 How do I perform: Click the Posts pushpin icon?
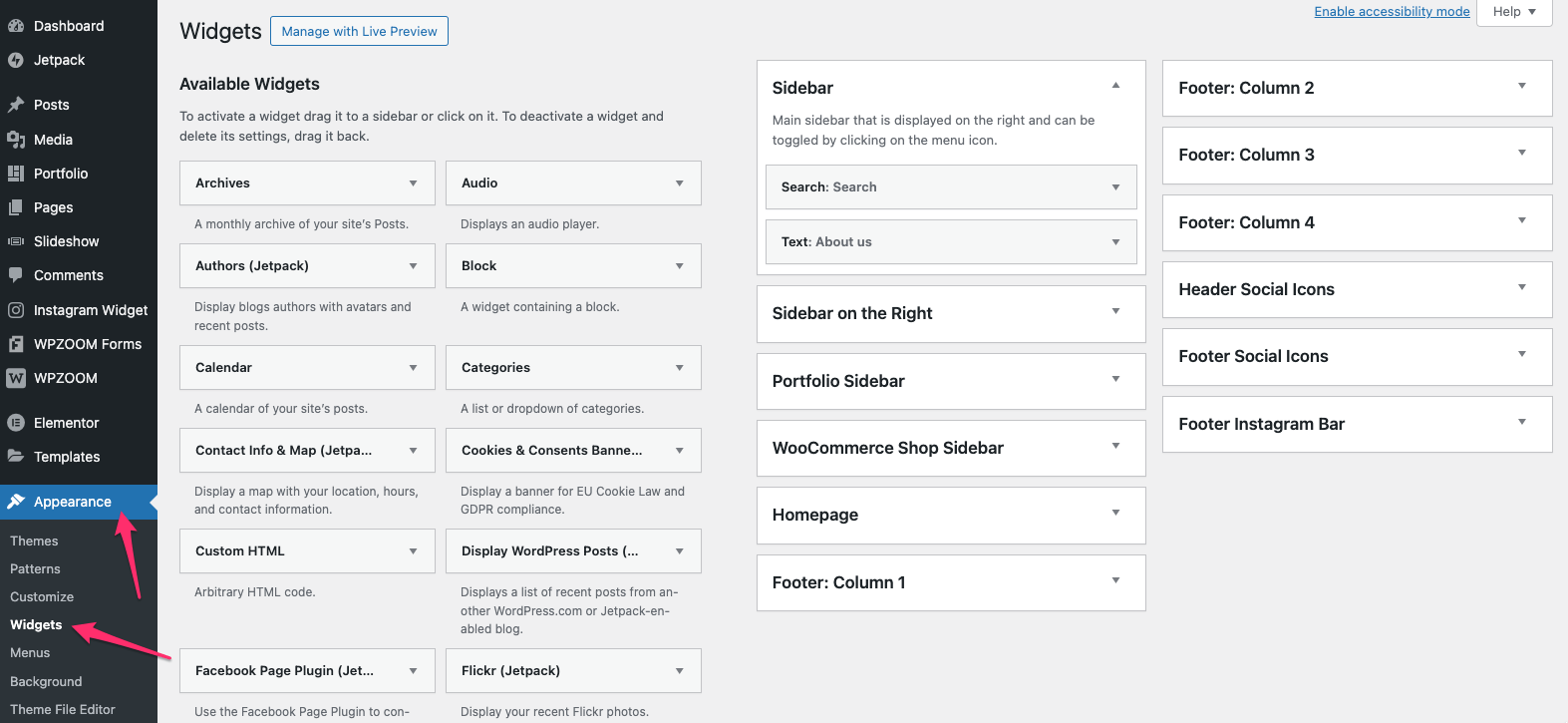[16, 105]
